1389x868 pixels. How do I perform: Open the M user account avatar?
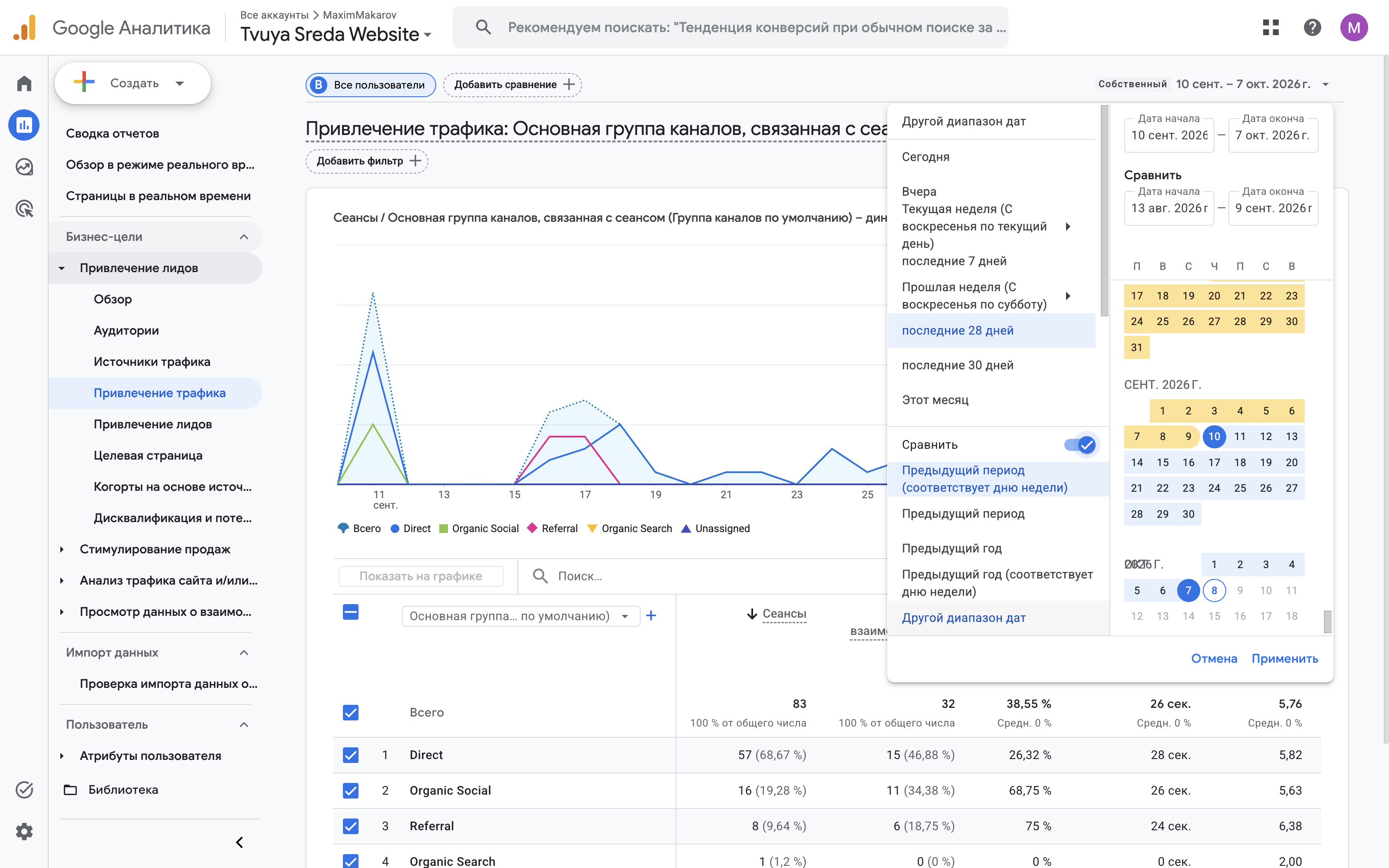(1353, 27)
